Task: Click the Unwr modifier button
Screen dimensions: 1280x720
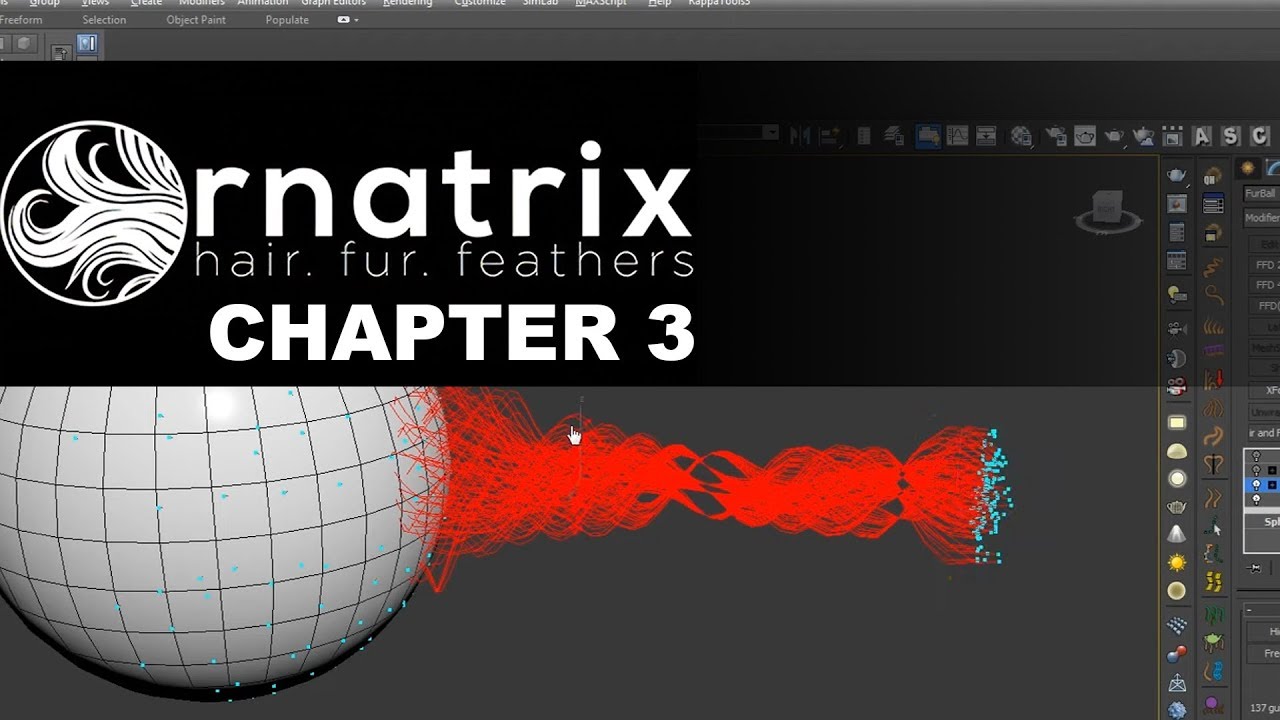Action: pos(1265,412)
